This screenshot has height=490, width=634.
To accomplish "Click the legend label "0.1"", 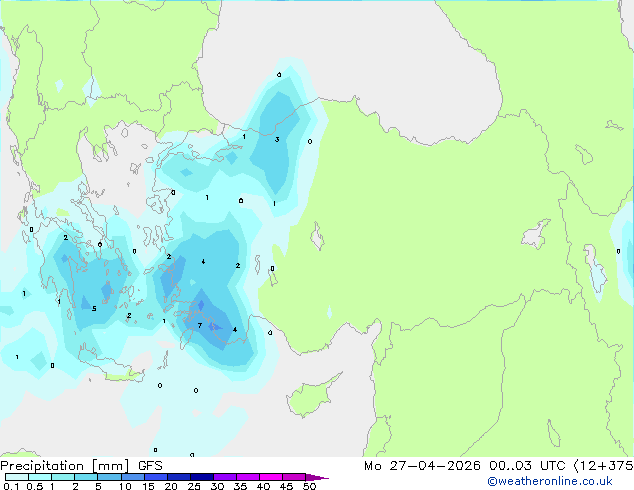I will (11, 486).
